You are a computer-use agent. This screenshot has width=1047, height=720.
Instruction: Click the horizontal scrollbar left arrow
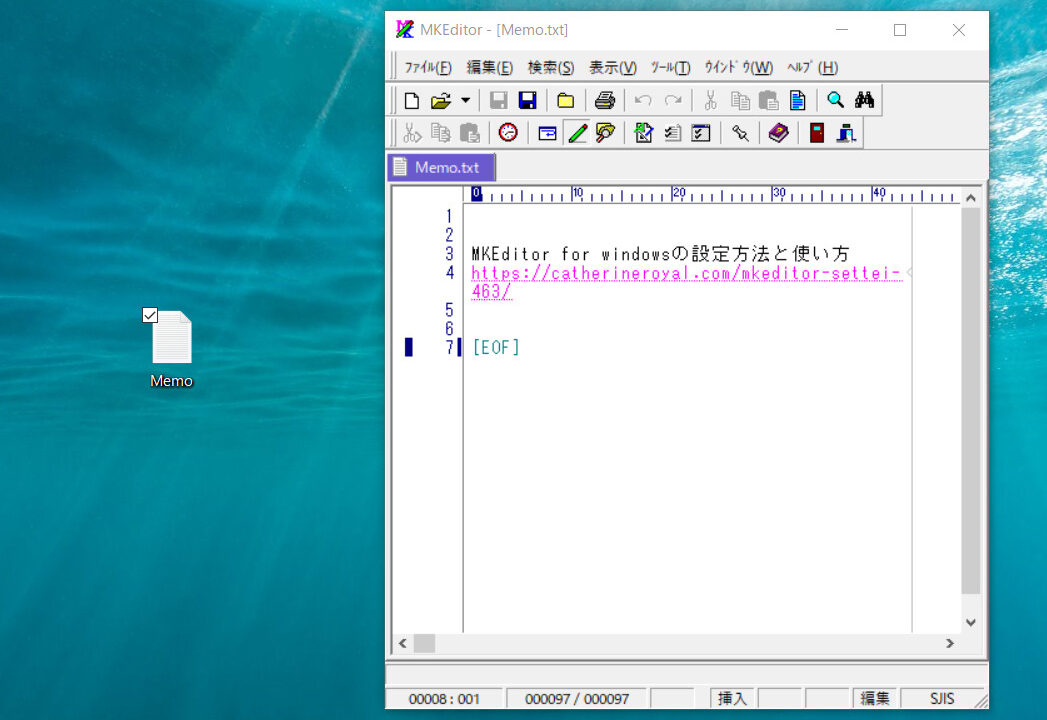pyautogui.click(x=403, y=643)
